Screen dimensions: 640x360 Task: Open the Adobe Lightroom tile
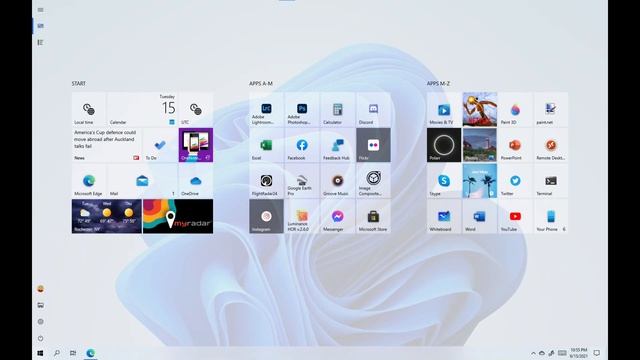coord(266,109)
